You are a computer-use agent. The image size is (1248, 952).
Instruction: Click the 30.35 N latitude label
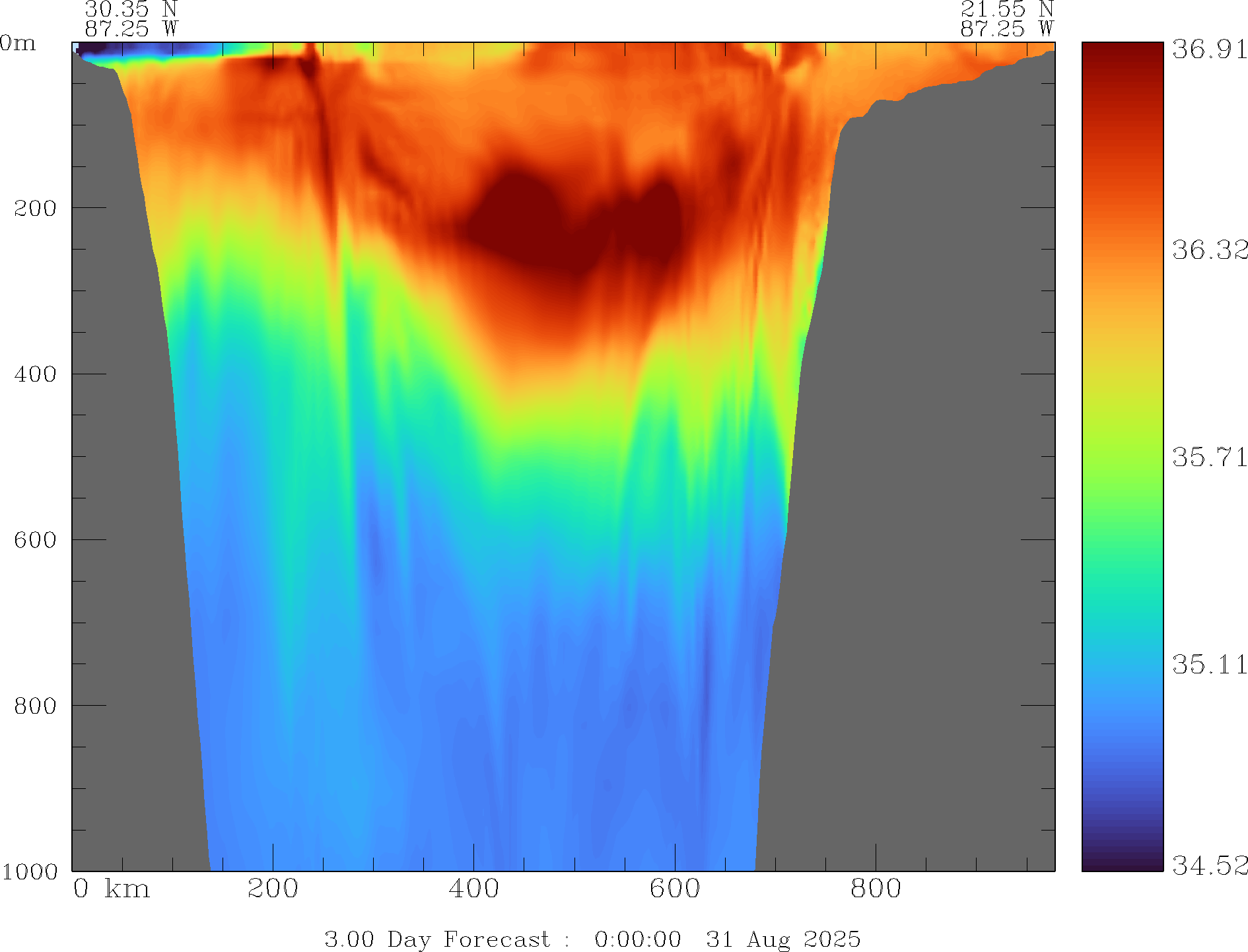(131, 9)
